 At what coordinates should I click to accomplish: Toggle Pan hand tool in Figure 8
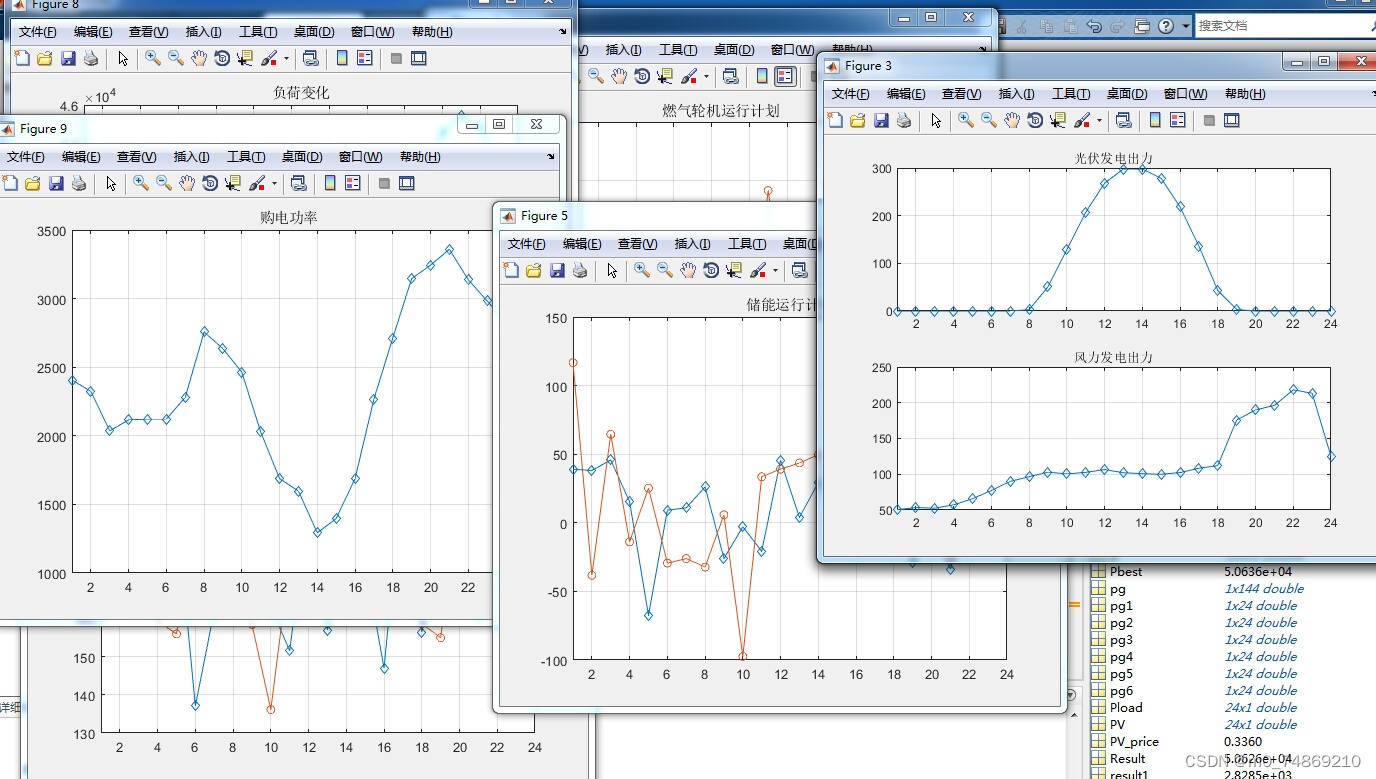[199, 59]
